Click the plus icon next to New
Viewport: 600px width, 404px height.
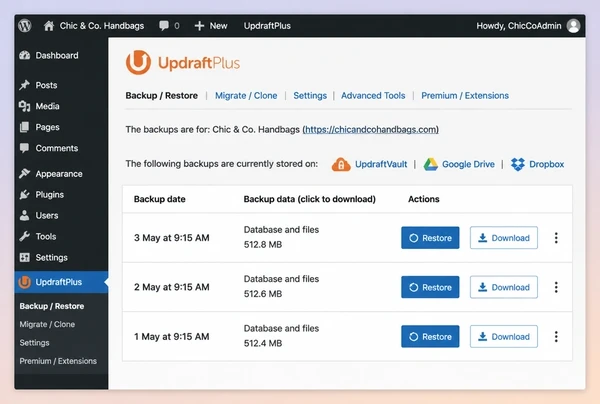(x=199, y=26)
